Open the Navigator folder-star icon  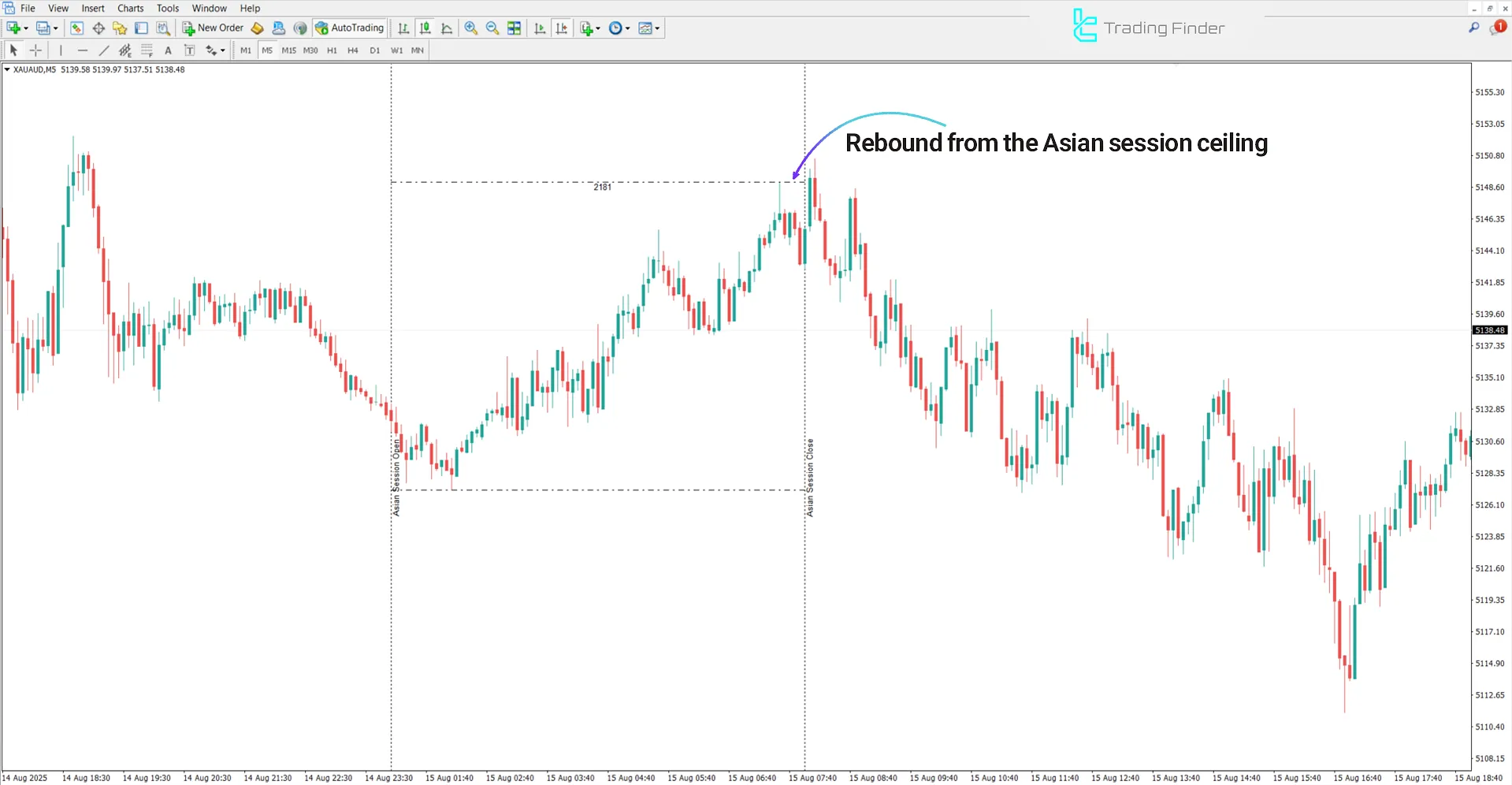coord(120,28)
